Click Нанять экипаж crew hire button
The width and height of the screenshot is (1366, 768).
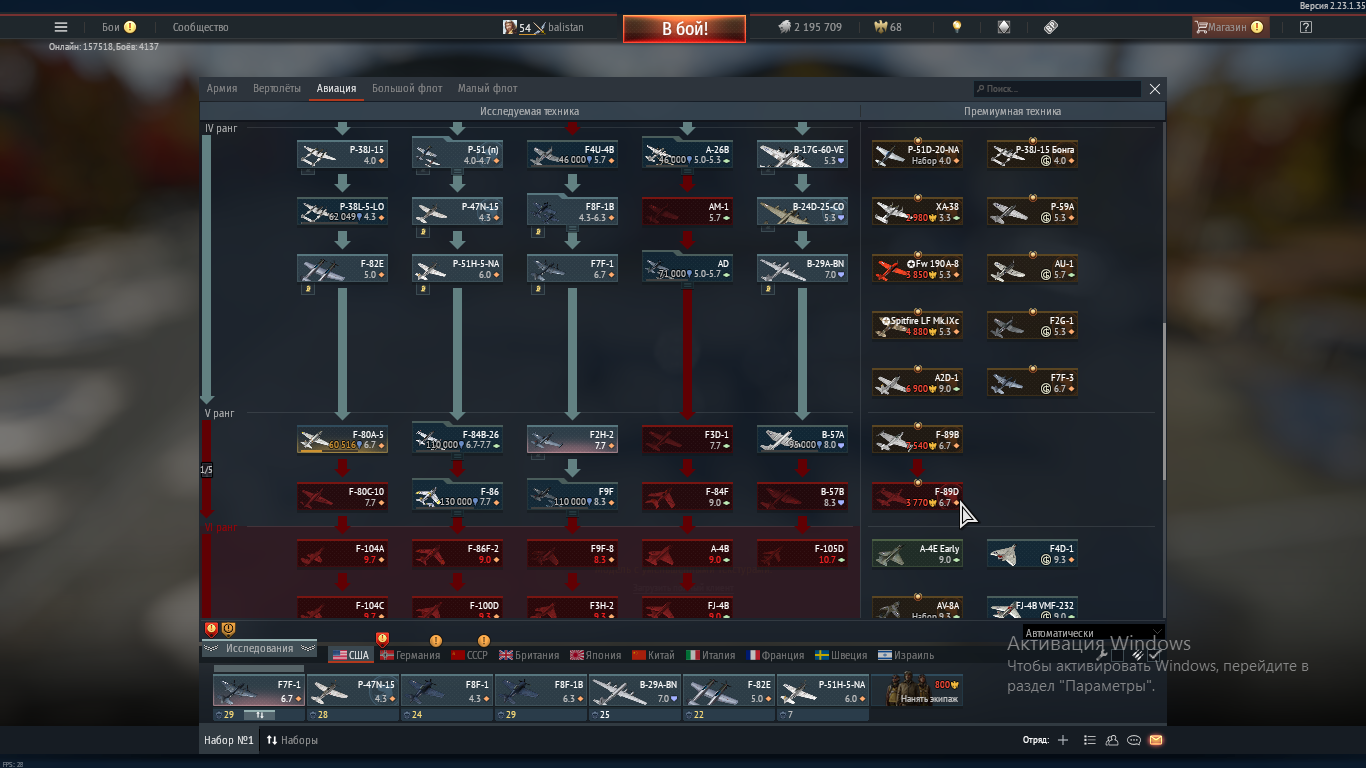pos(917,691)
